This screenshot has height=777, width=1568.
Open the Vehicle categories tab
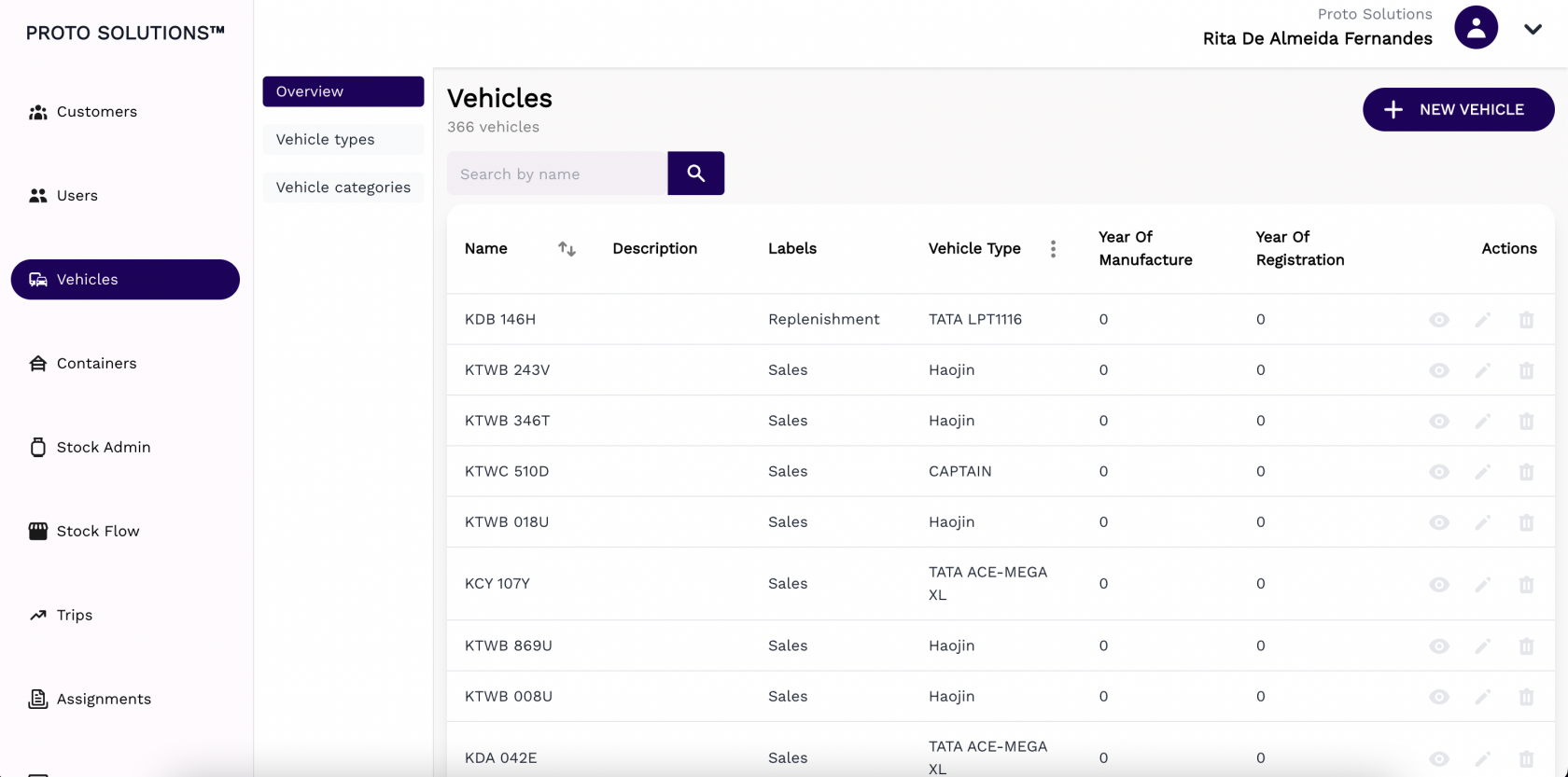[343, 187]
